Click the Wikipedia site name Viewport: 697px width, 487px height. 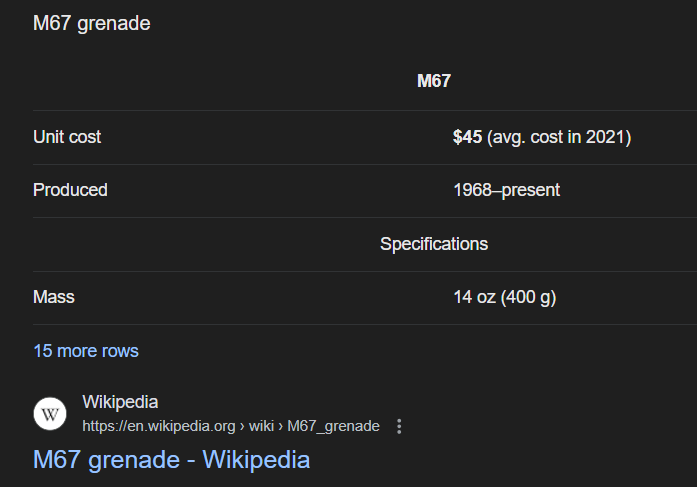click(x=120, y=402)
